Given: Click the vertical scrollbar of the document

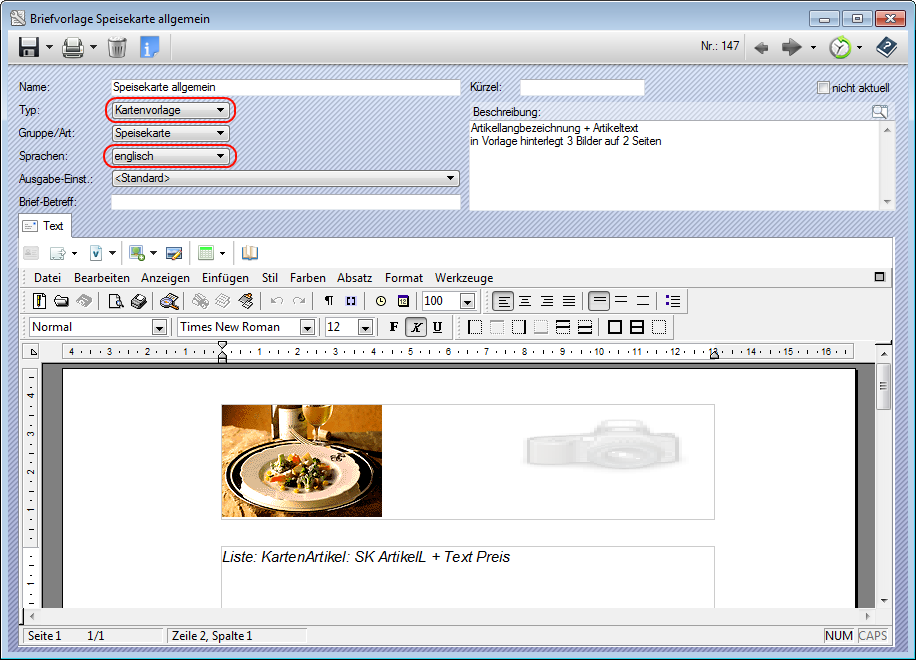Looking at the screenshot, I should click(x=883, y=480).
